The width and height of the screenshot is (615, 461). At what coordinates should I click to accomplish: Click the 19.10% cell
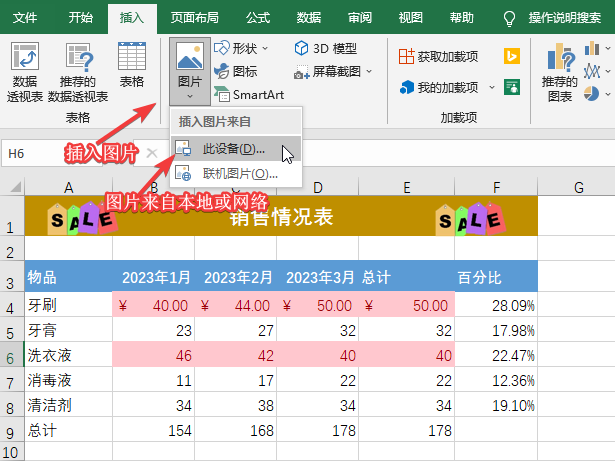(x=496, y=405)
